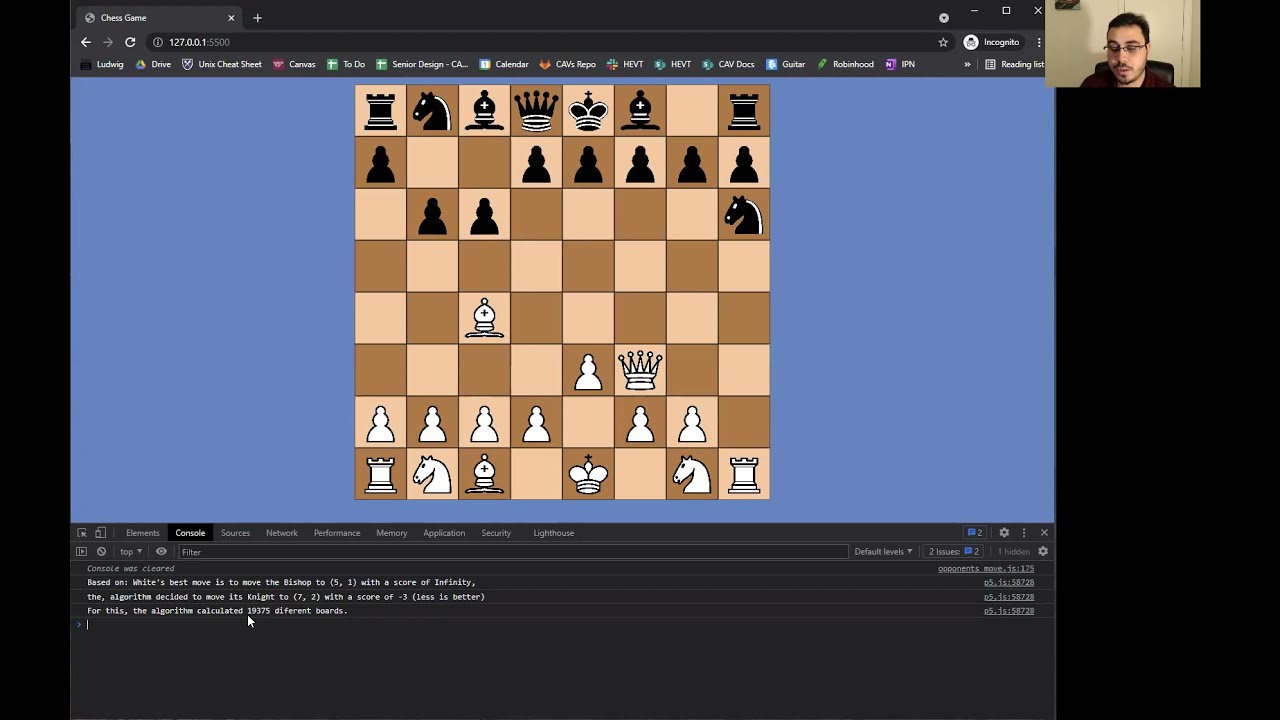Open the Ludwig bookmark
Screen dimensions: 1280x720
click(x=102, y=64)
